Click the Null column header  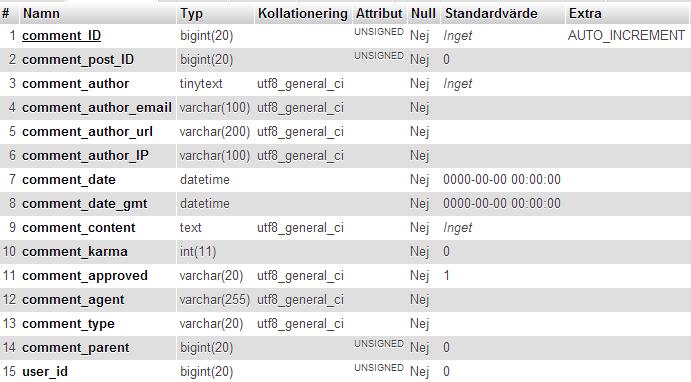423,13
